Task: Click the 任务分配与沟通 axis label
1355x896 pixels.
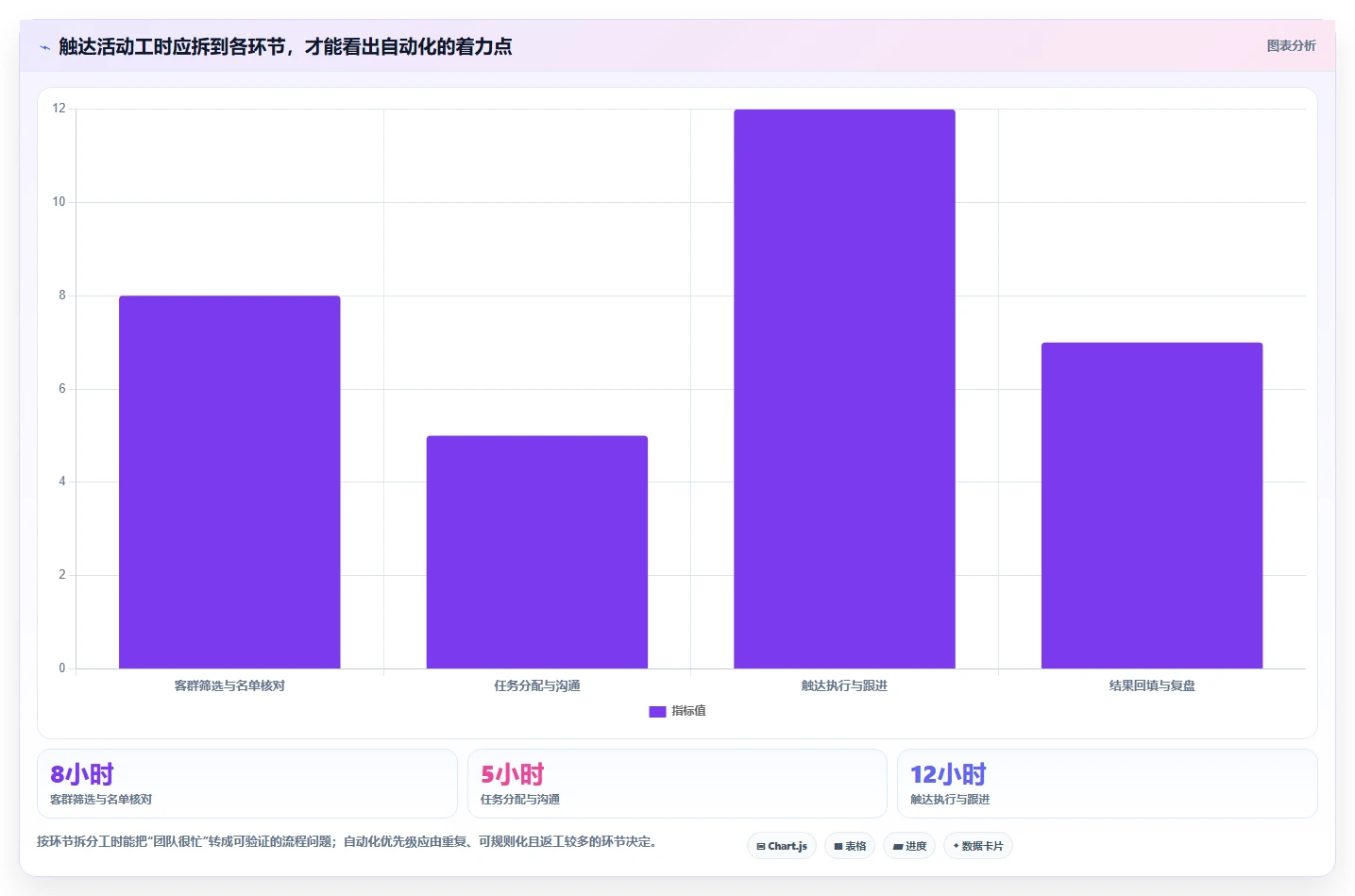Action: click(537, 685)
